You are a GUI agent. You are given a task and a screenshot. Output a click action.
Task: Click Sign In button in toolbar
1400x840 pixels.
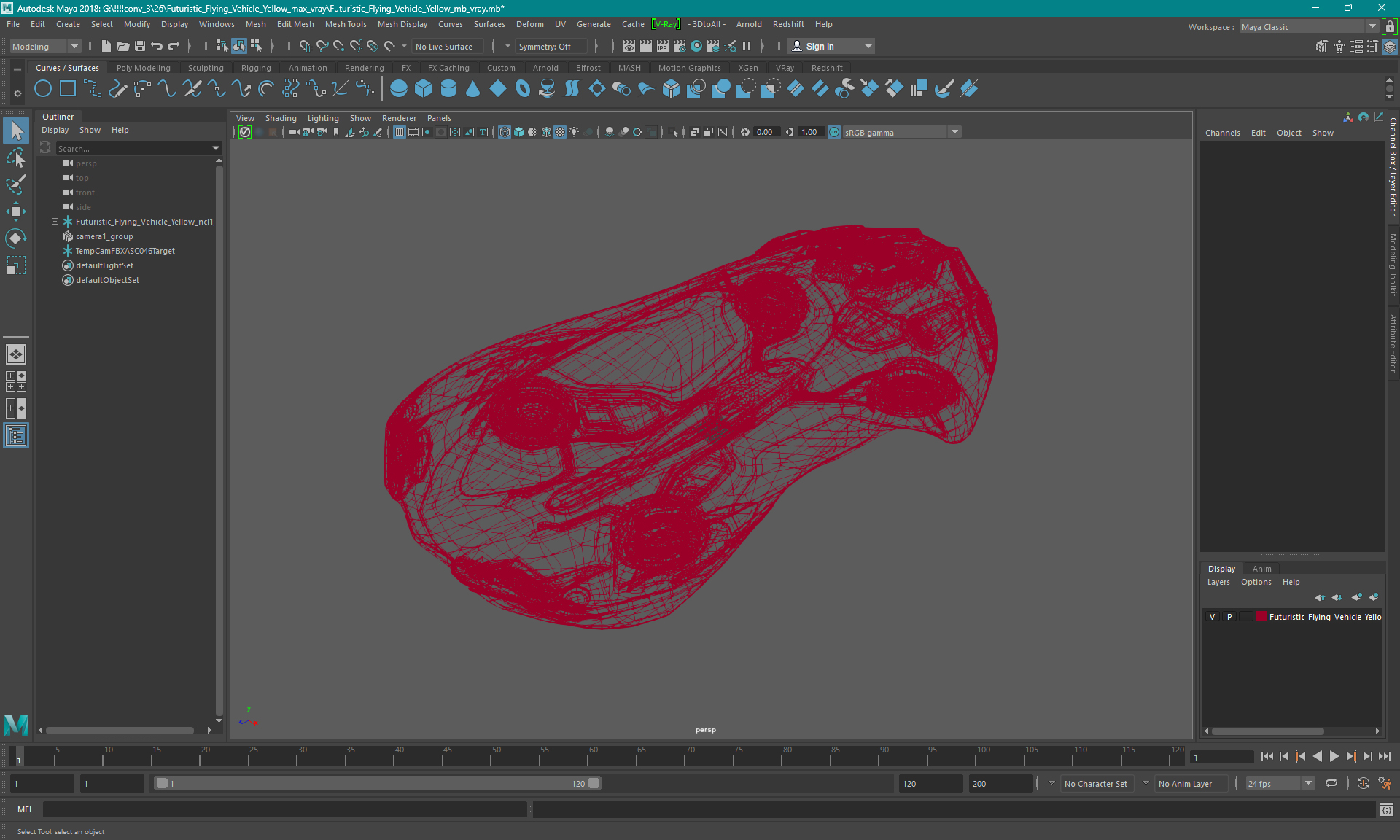point(822,46)
